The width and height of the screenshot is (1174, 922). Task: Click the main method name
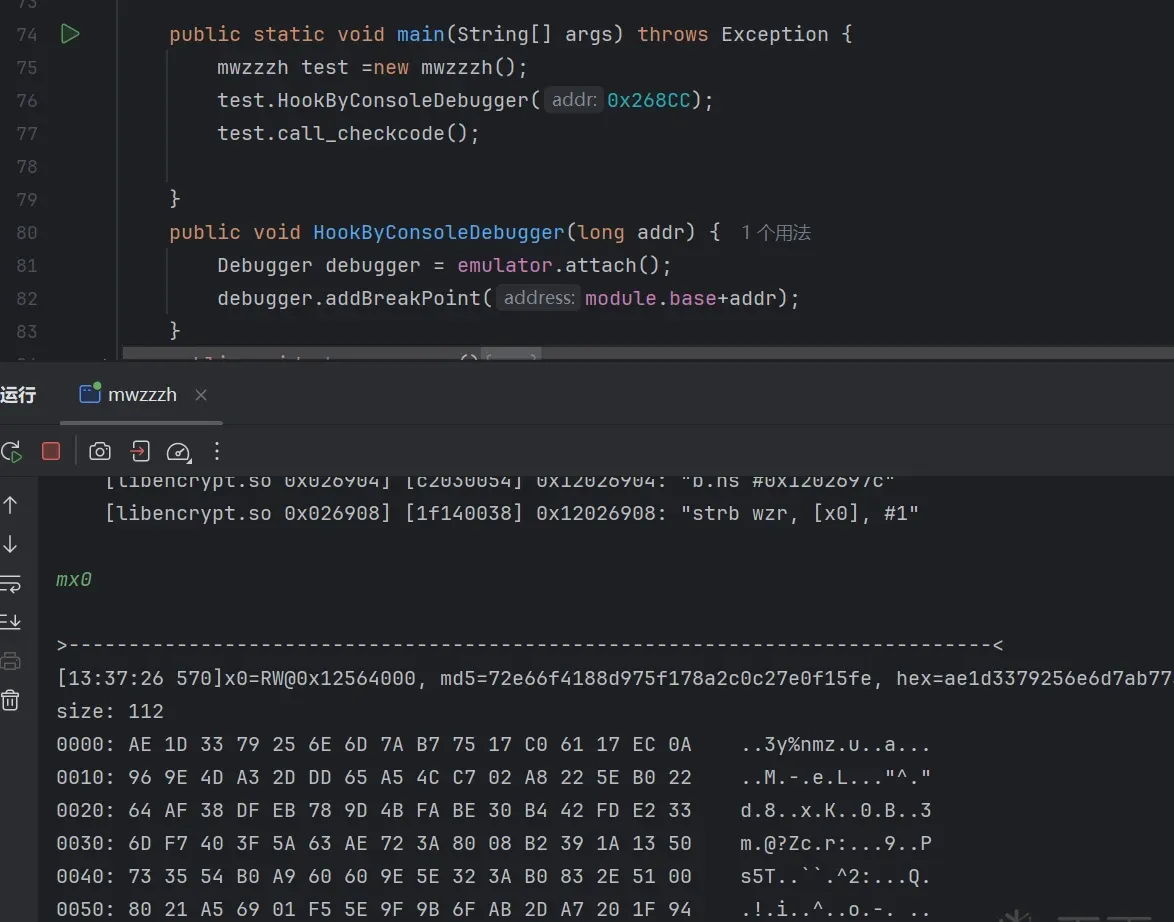pyautogui.click(x=421, y=34)
